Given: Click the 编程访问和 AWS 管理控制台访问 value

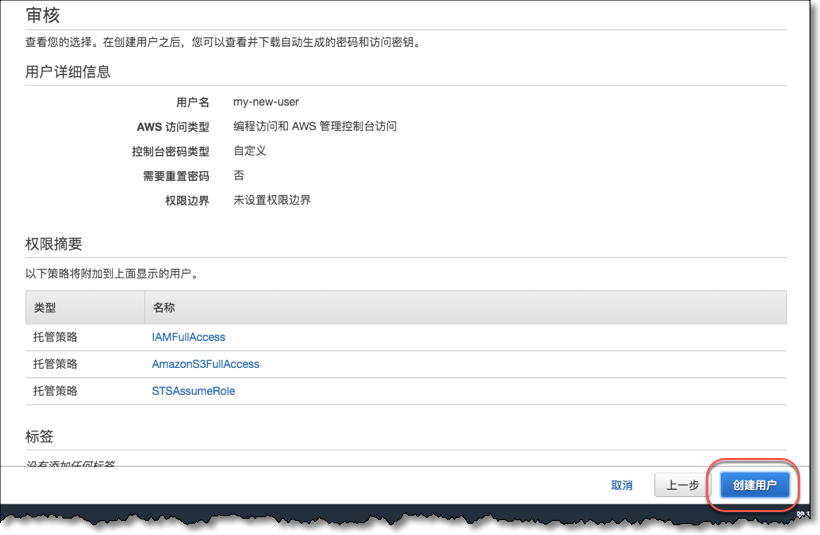Looking at the screenshot, I should point(315,126).
